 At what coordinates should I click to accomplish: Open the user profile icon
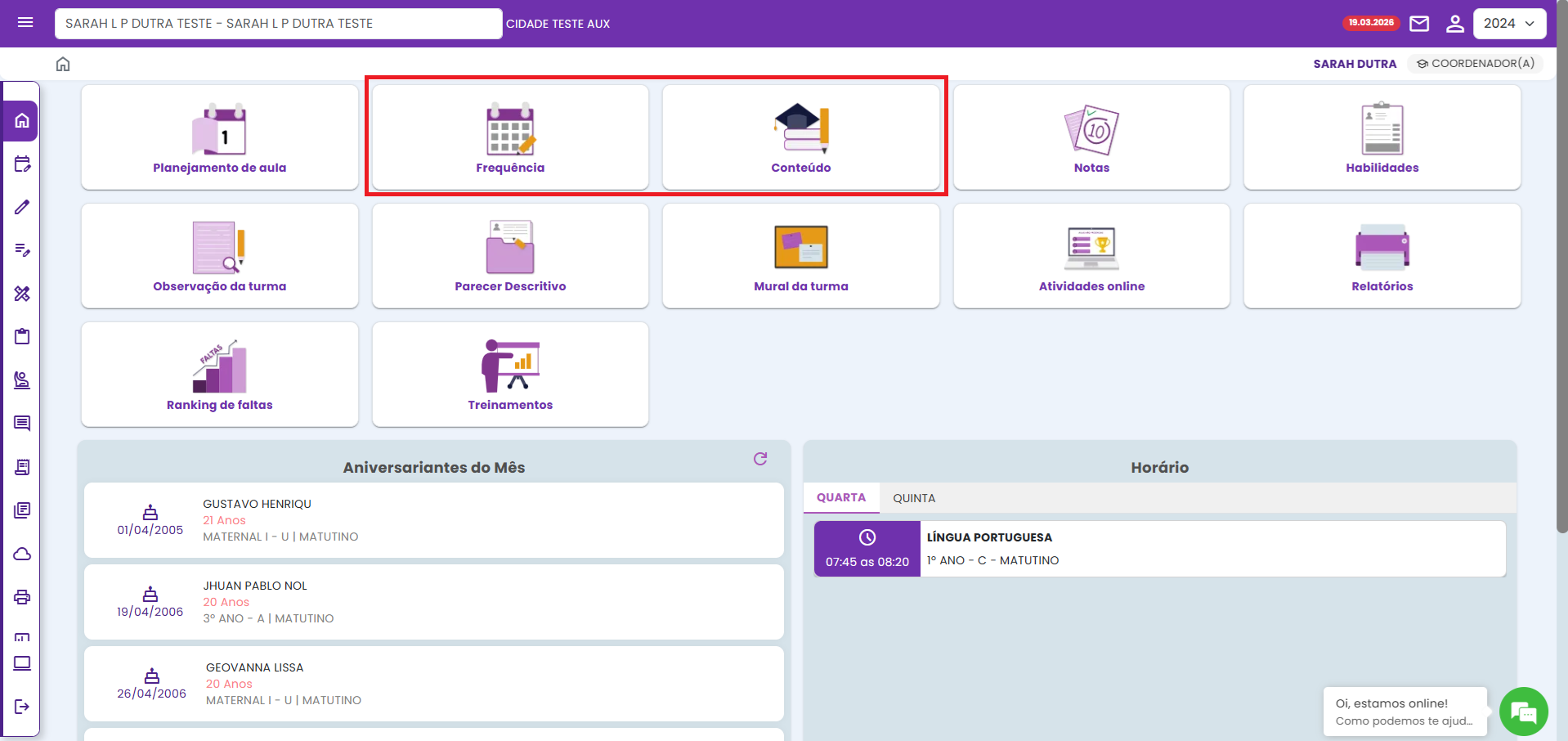[x=1454, y=24]
